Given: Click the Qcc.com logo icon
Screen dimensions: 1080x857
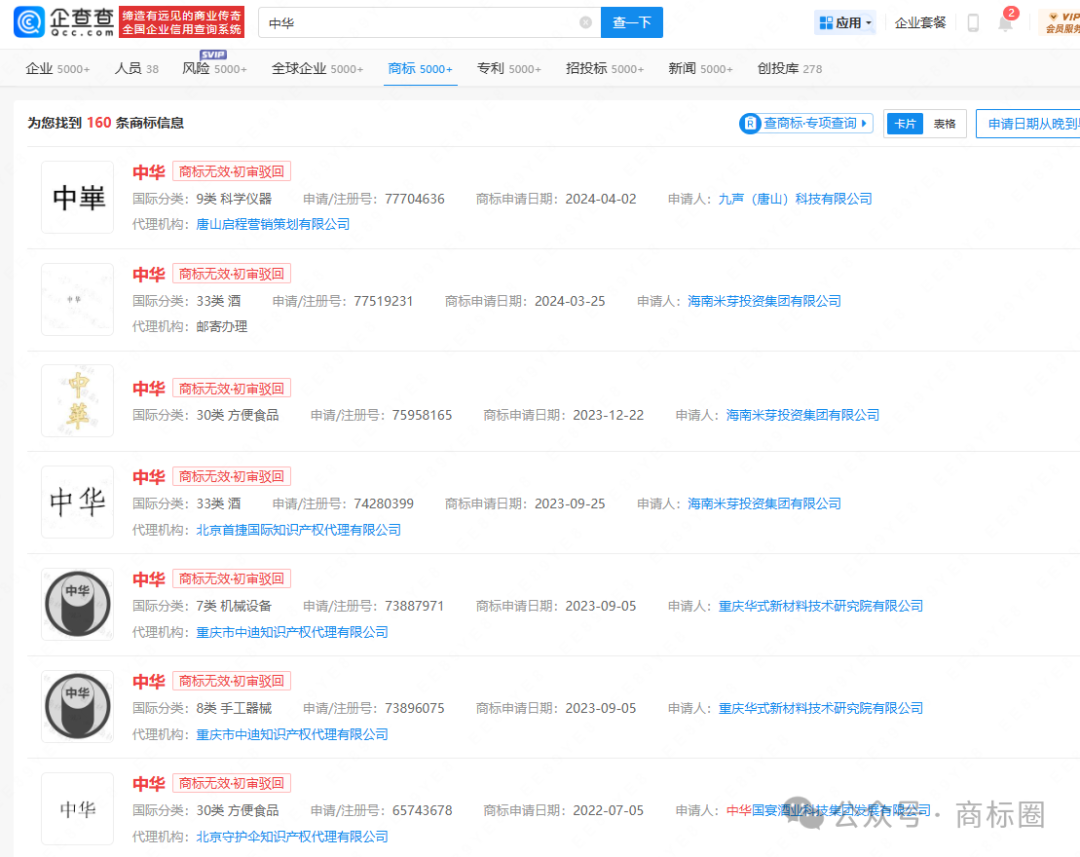Looking at the screenshot, I should [x=29, y=22].
